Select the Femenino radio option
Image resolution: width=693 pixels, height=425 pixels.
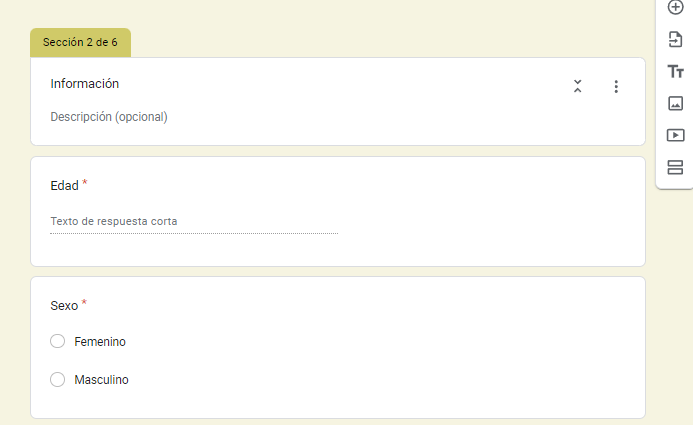(57, 342)
